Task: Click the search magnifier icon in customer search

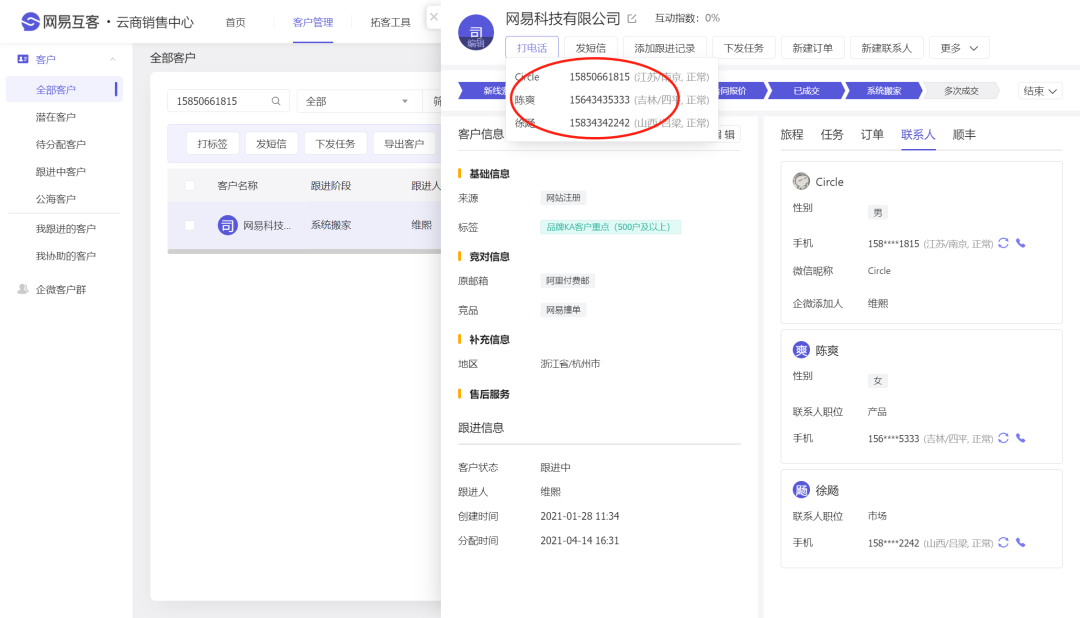Action: click(276, 101)
